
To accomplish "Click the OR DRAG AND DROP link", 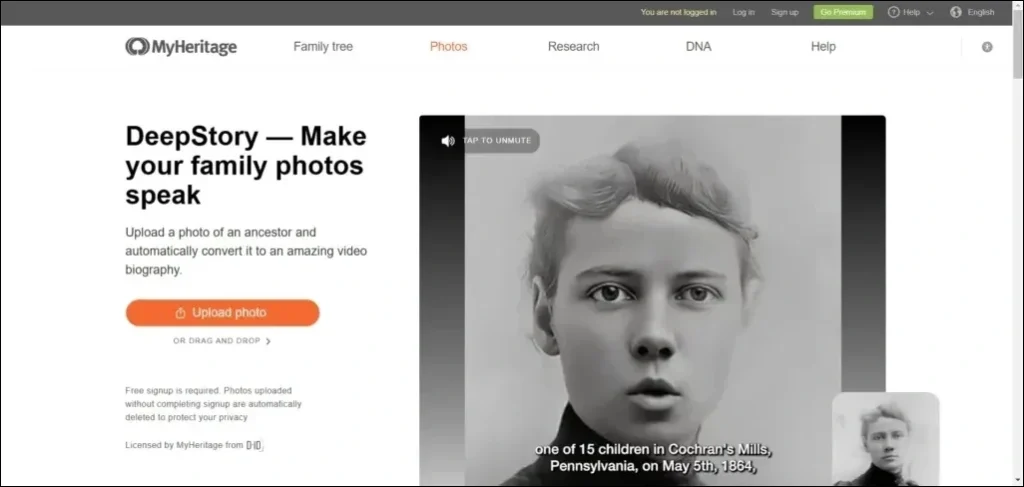I will [x=222, y=341].
